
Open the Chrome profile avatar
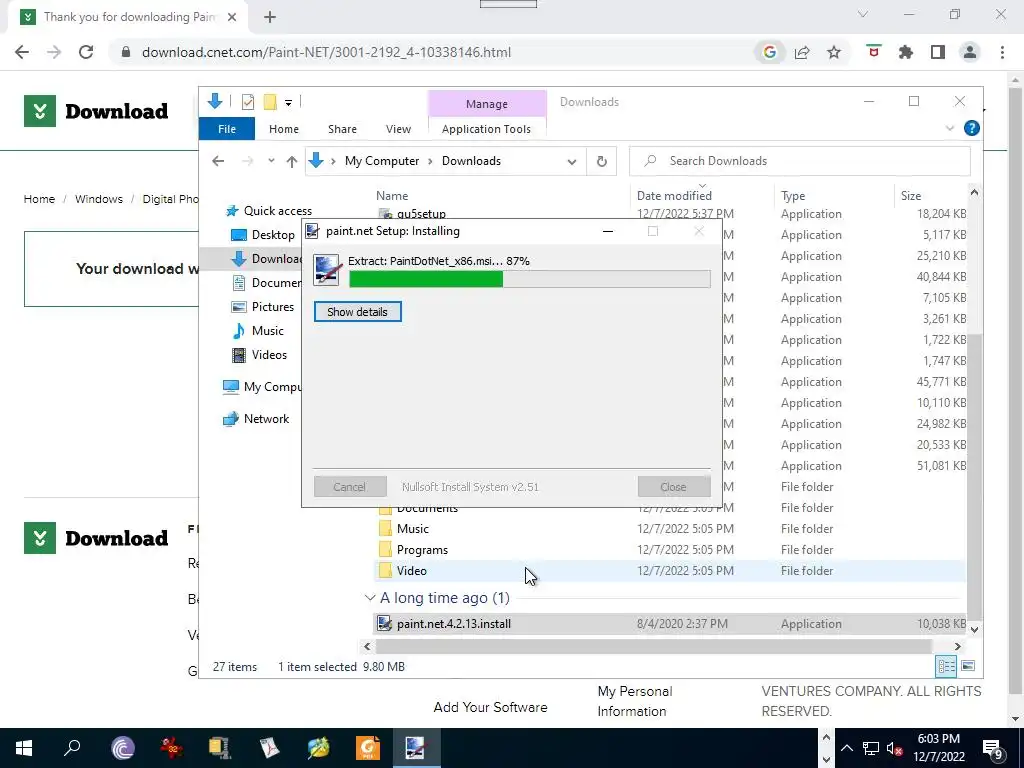pos(970,52)
